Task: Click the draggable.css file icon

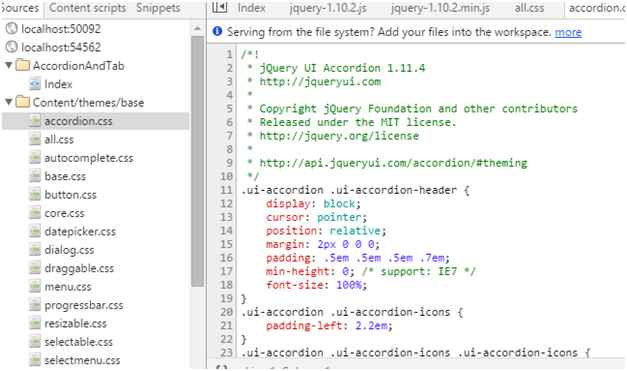Action: pos(35,268)
